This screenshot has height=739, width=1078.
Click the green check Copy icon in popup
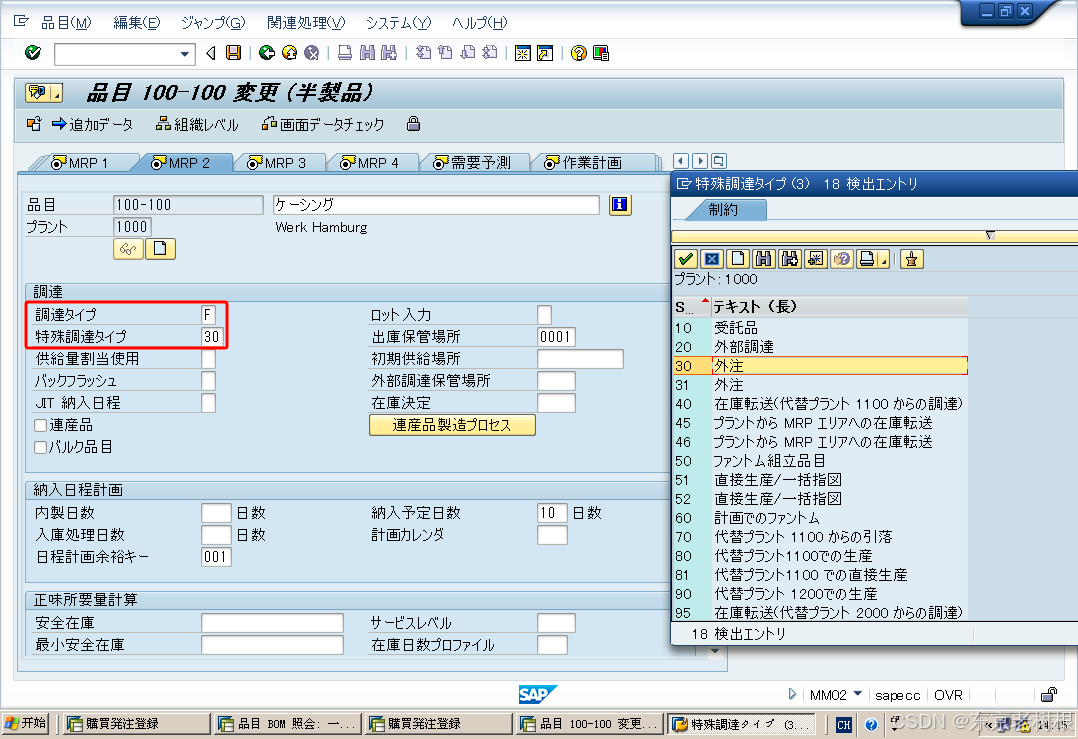pos(685,259)
